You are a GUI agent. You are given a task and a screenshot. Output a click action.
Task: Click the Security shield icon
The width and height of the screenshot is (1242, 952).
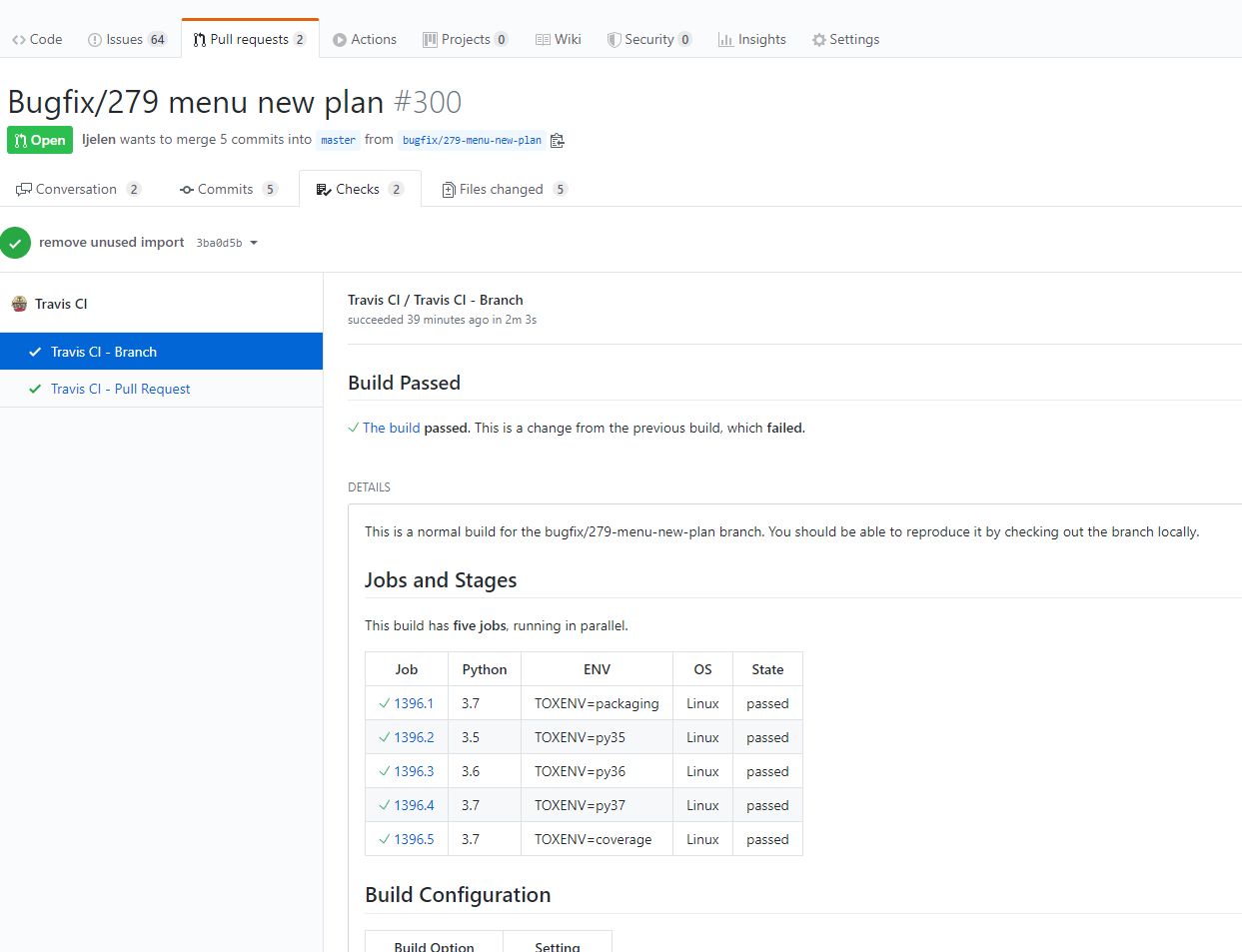(613, 39)
